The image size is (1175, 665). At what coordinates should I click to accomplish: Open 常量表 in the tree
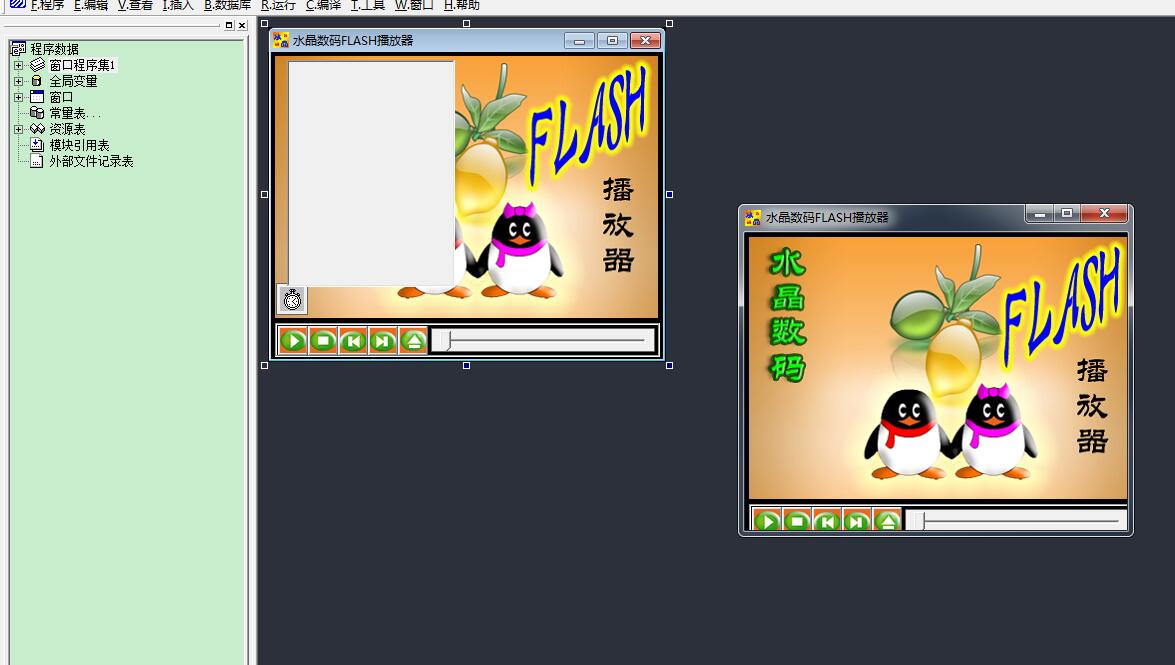pos(74,113)
